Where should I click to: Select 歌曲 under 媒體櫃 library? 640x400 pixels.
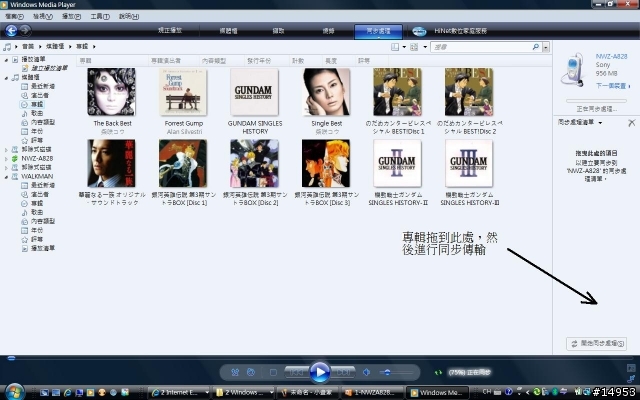(x=37, y=113)
